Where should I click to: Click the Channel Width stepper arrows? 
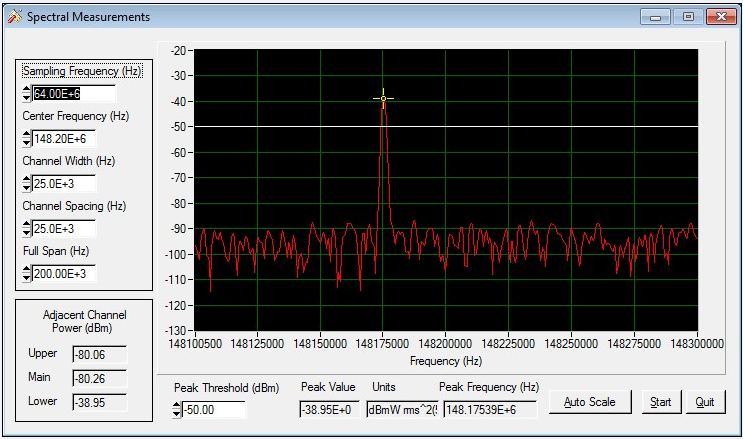26,184
